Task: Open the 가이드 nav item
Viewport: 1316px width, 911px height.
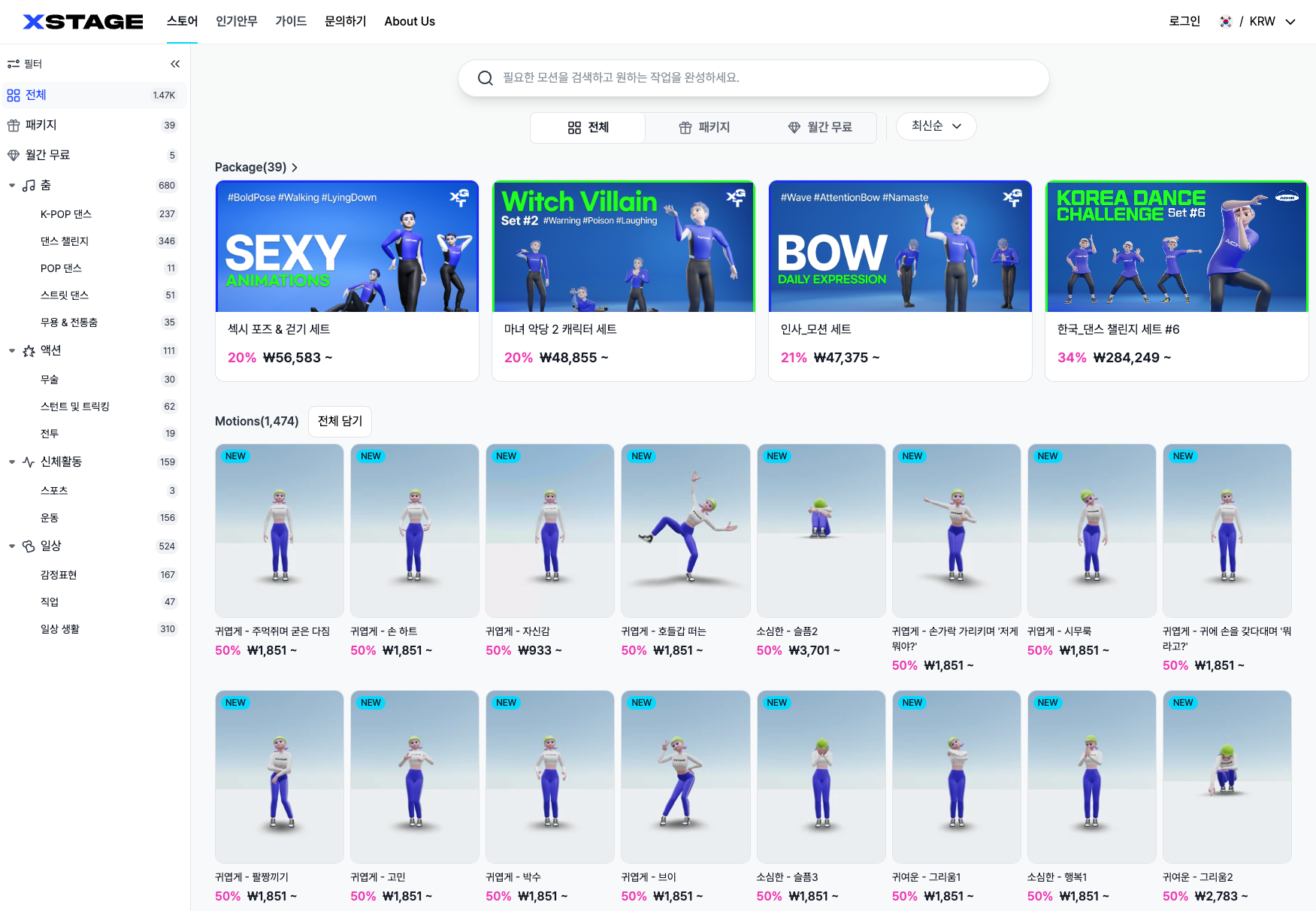Action: click(291, 22)
